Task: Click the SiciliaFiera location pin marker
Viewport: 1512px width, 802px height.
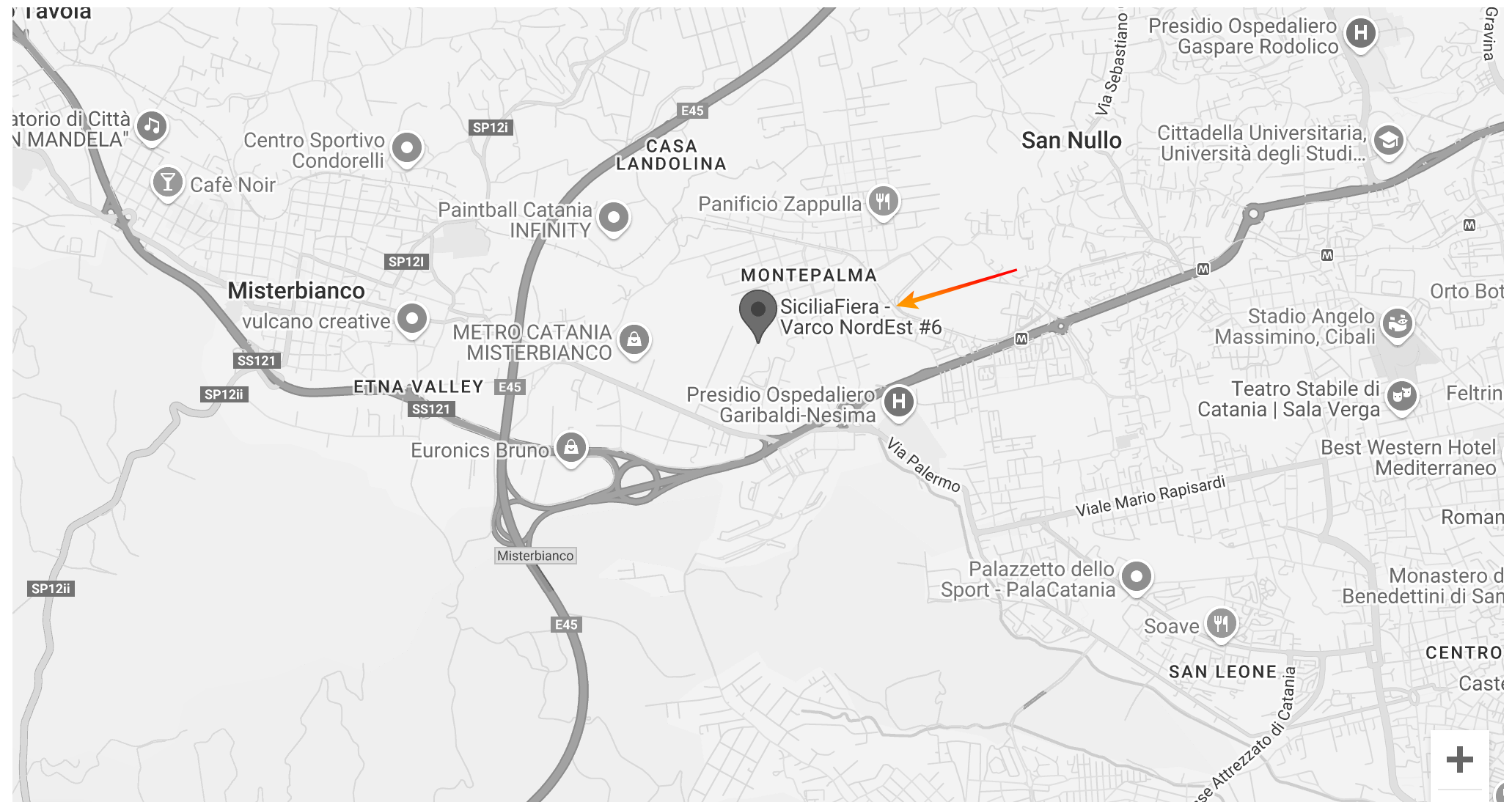Action: click(757, 315)
